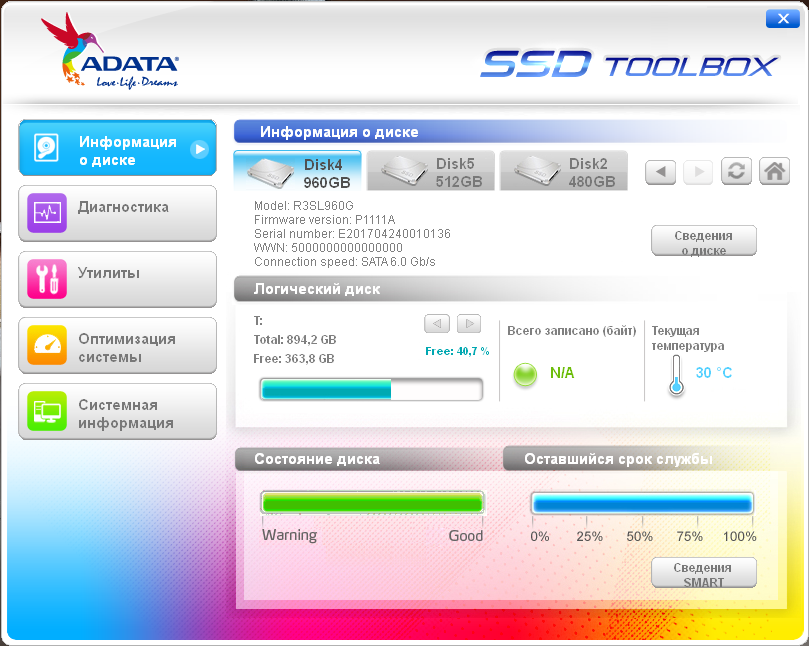Click the white arrow on Информация о диске button
809x646 pixels.
(199, 150)
